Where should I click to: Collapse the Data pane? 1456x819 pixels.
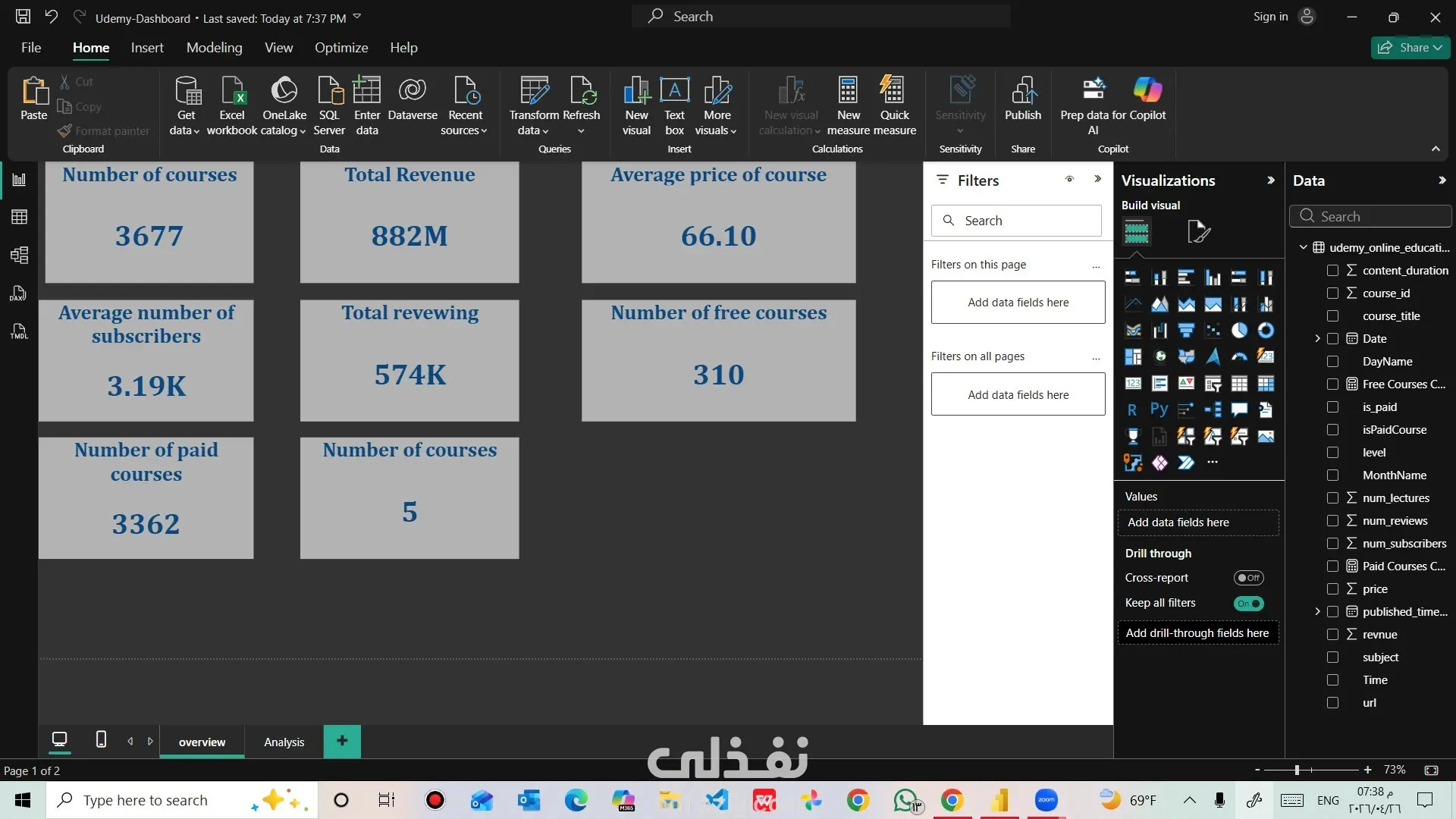1442,180
